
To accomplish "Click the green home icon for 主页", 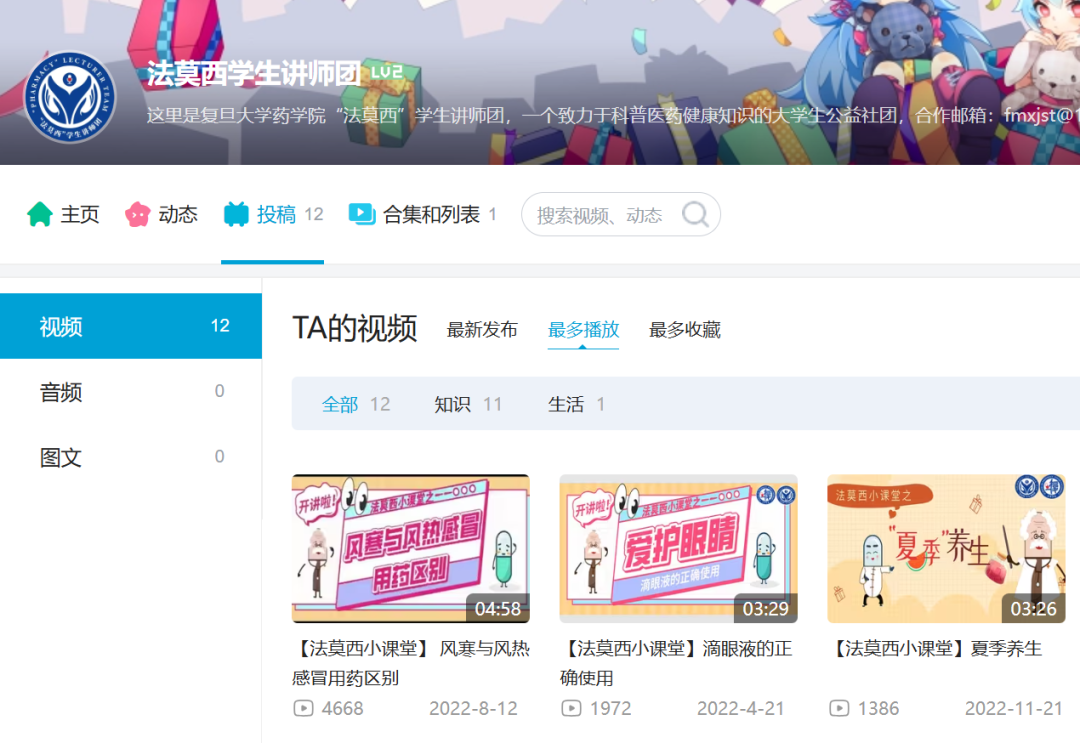I will pos(40,214).
